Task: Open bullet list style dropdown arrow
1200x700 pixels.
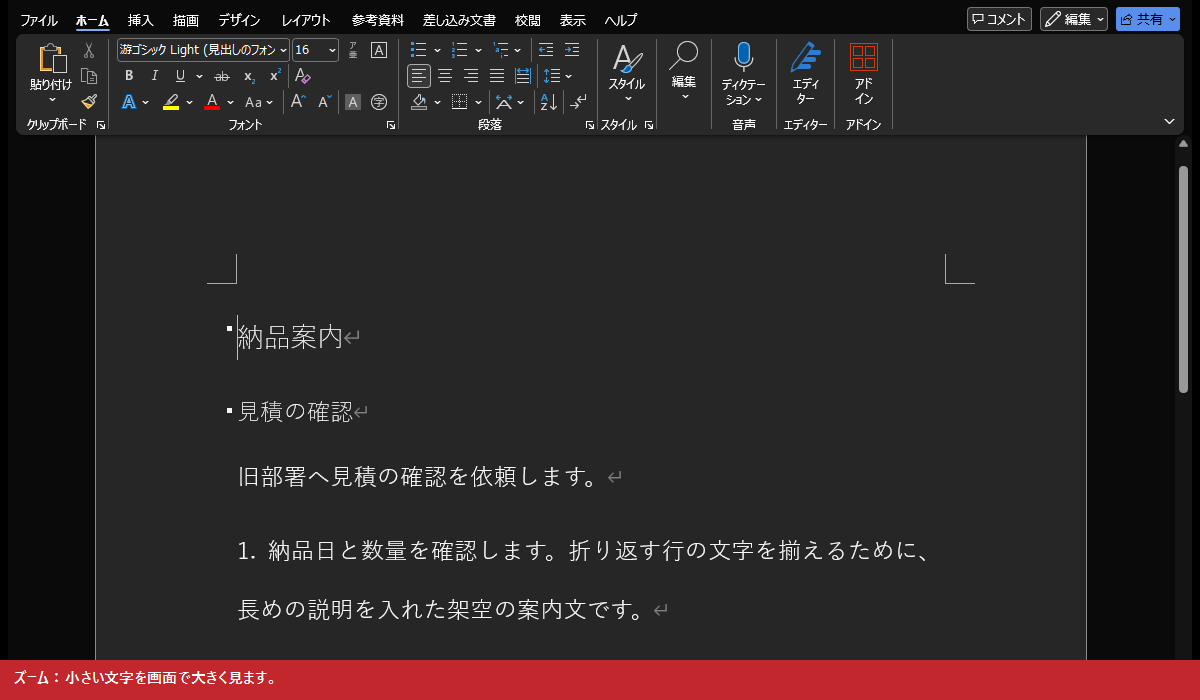Action: (439, 50)
